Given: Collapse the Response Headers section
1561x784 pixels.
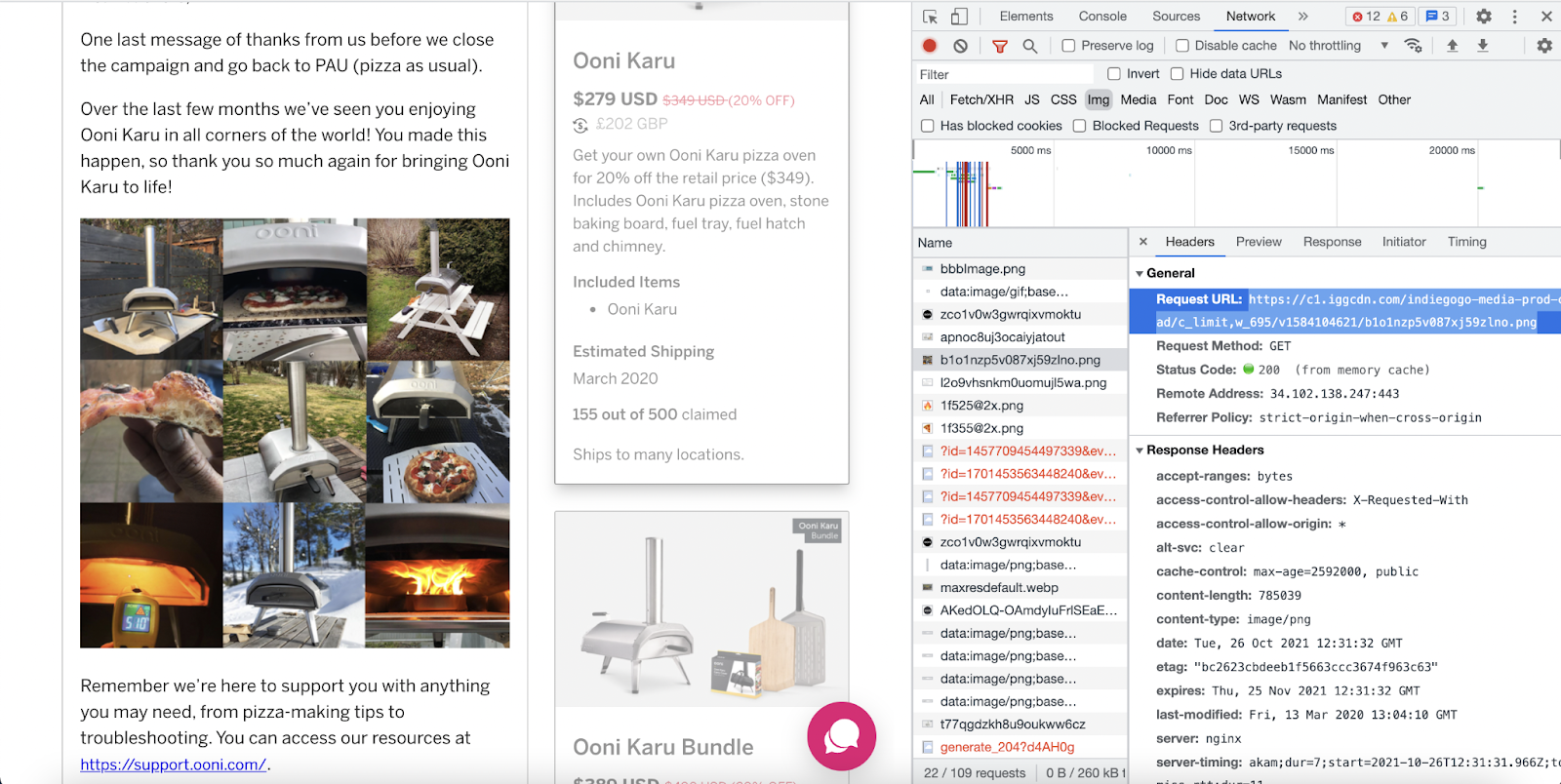Looking at the screenshot, I should (1140, 451).
